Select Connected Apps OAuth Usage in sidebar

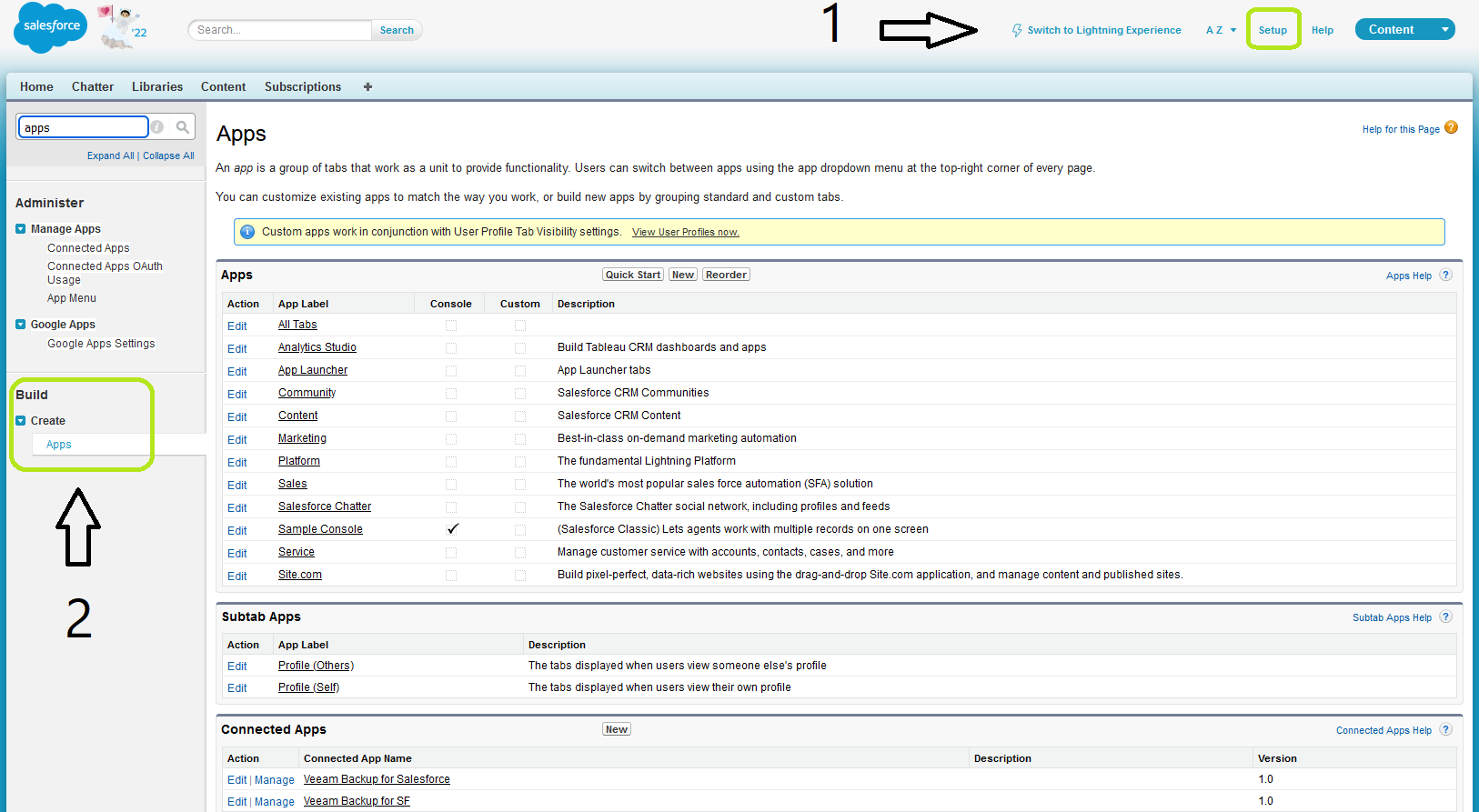click(x=105, y=273)
